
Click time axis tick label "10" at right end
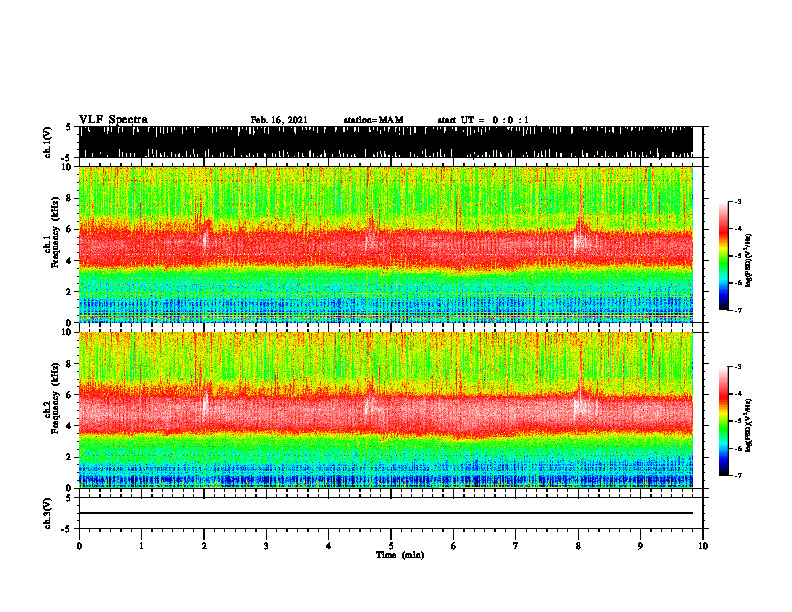pos(703,546)
